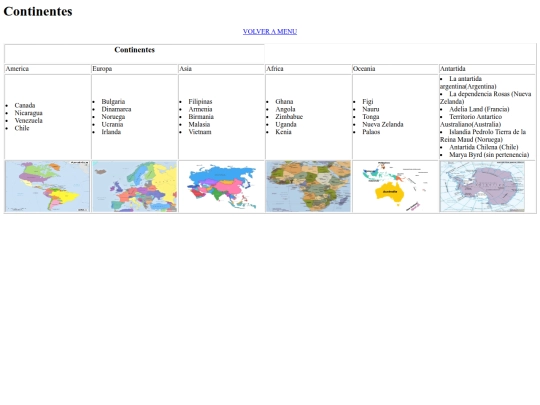
Task: Click Antartida Chilena (Chile) entry
Action: coord(484,147)
